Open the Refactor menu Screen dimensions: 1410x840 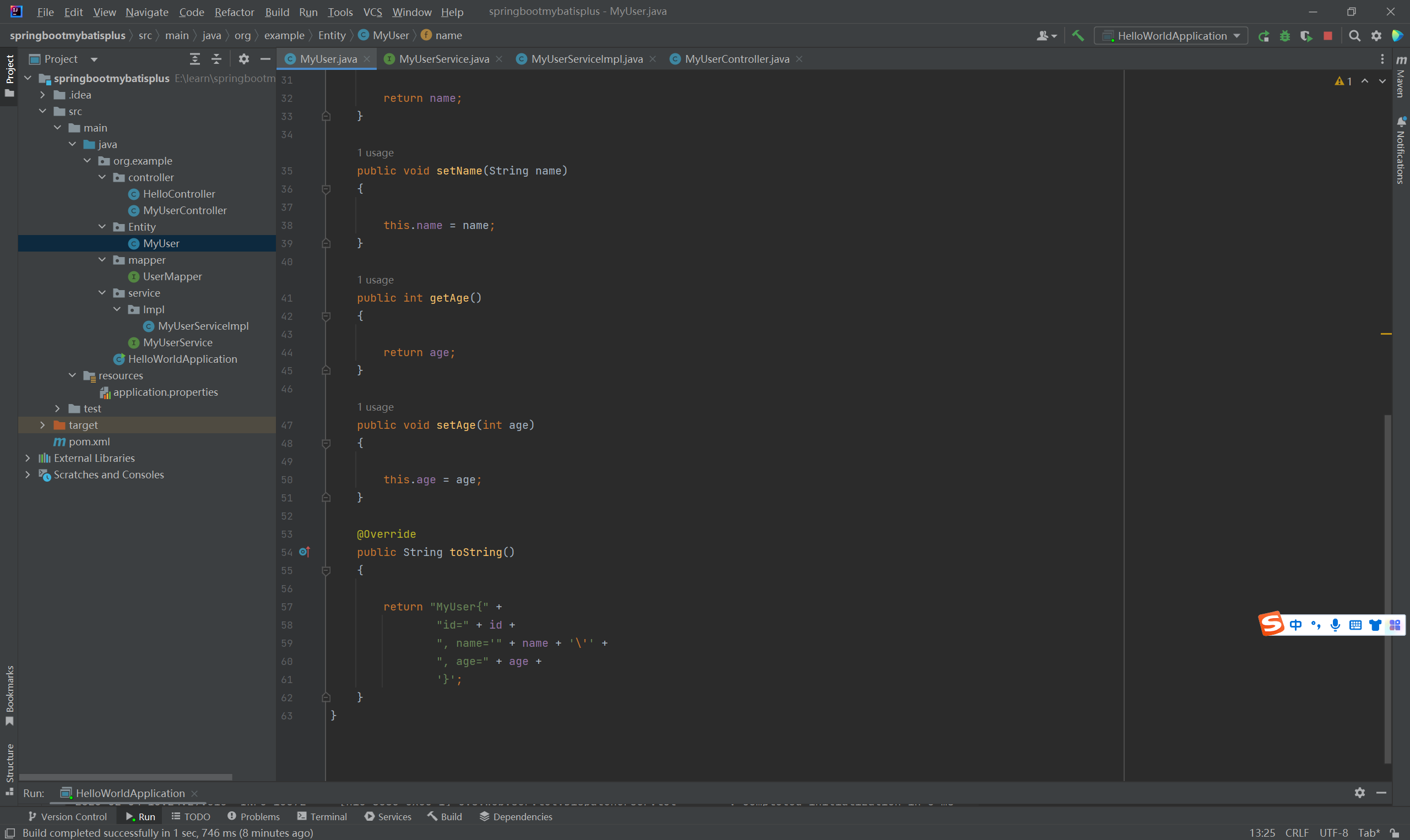[234, 12]
